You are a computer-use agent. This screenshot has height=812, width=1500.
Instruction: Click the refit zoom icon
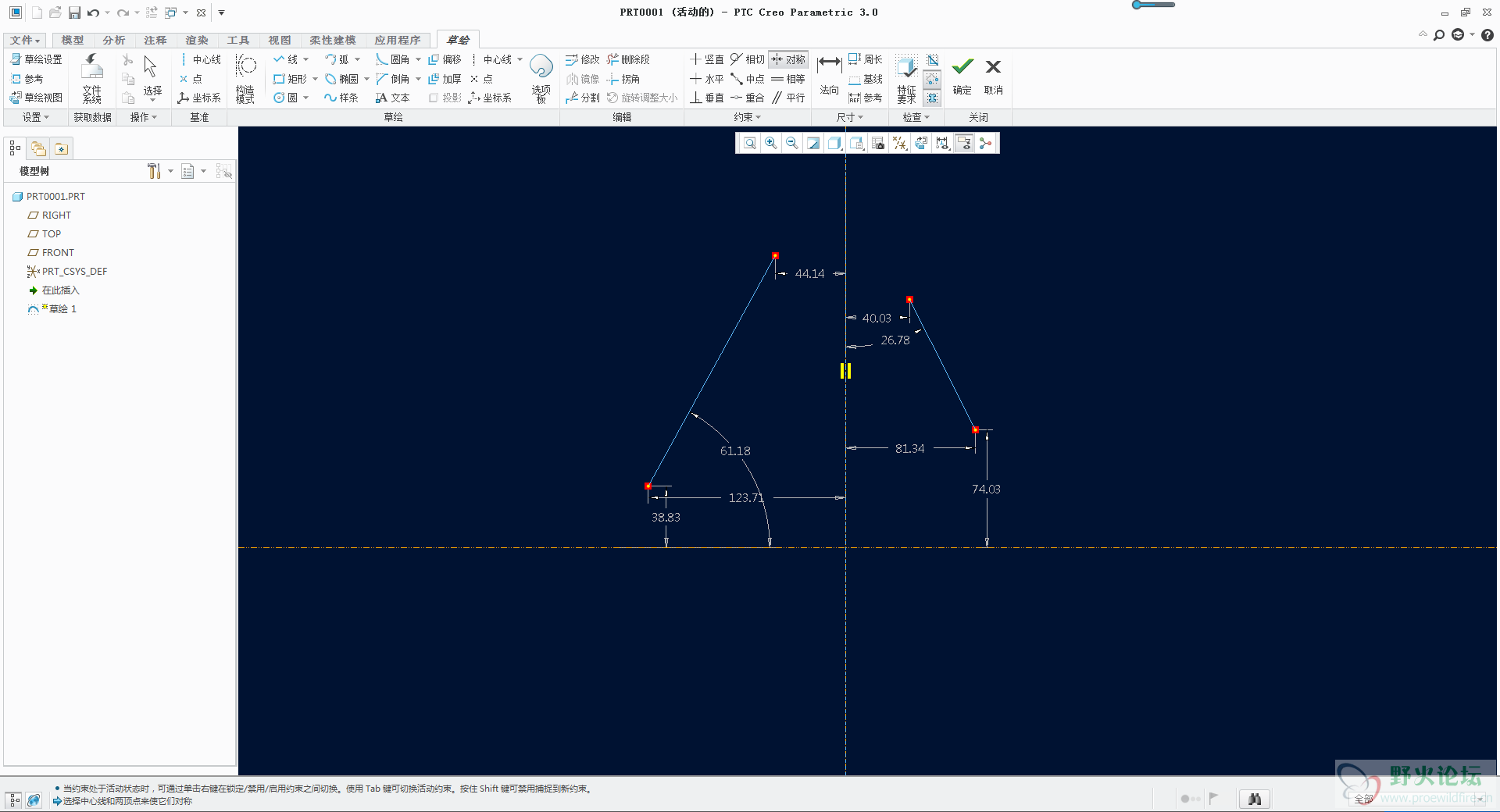(x=749, y=143)
